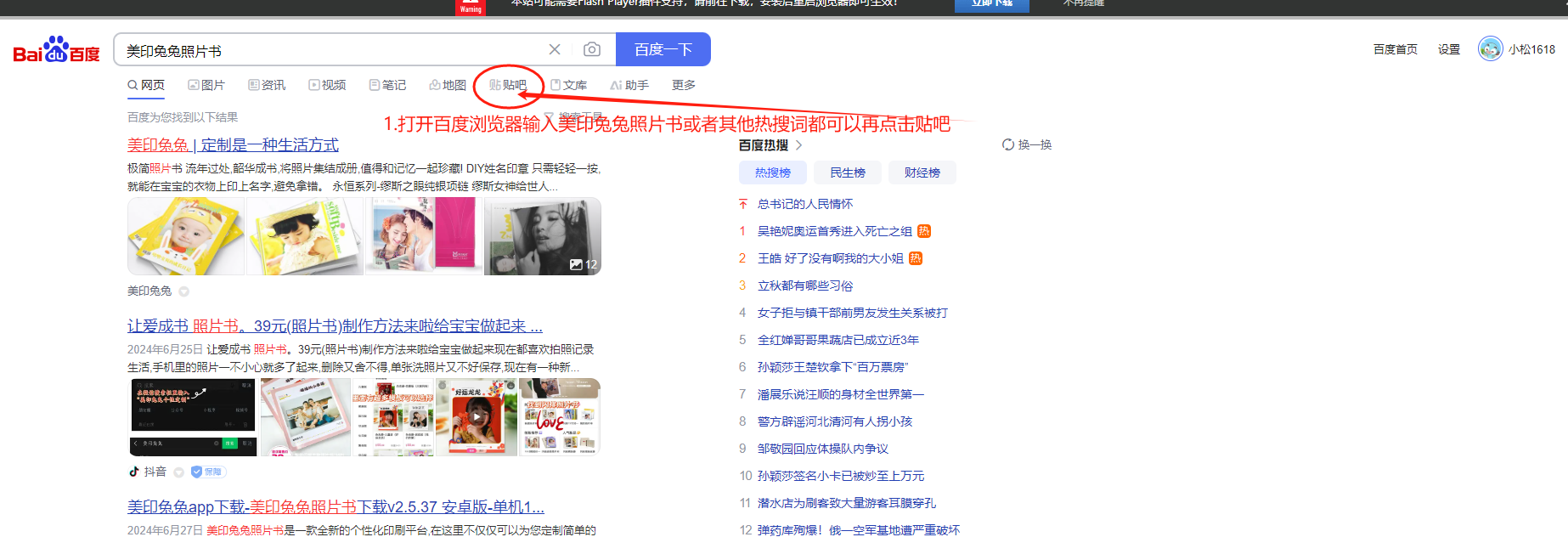The image size is (1568, 537).
Task: Switch to the 视频 tab
Action: [327, 85]
